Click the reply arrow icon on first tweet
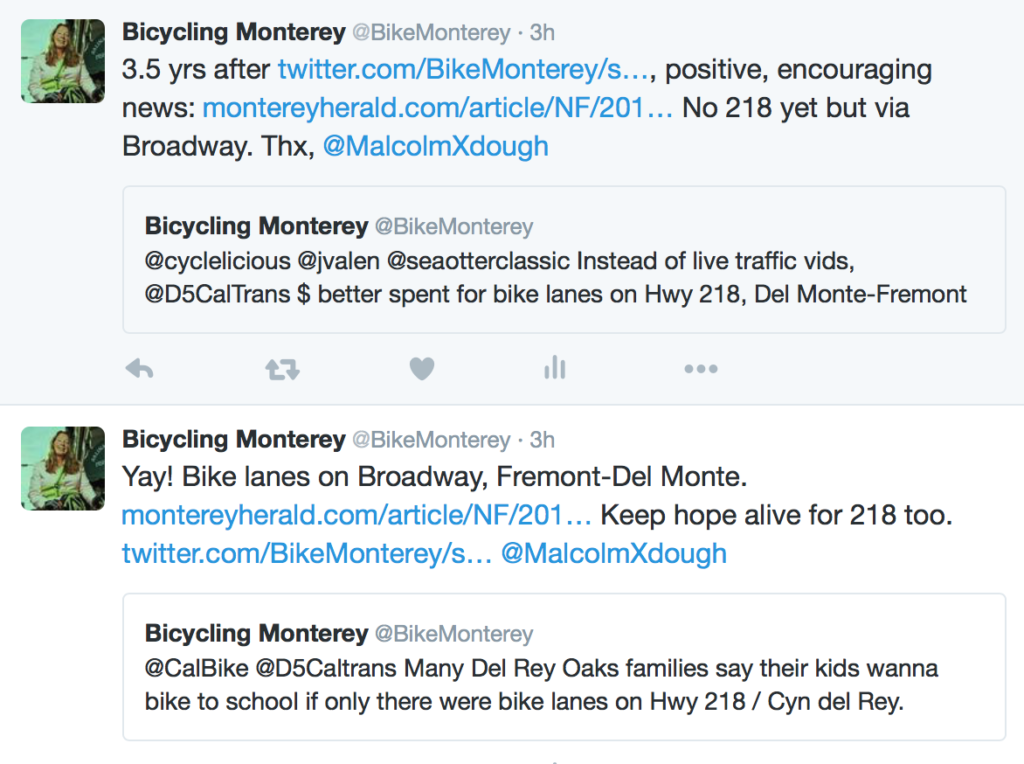This screenshot has width=1024, height=764. click(x=139, y=369)
